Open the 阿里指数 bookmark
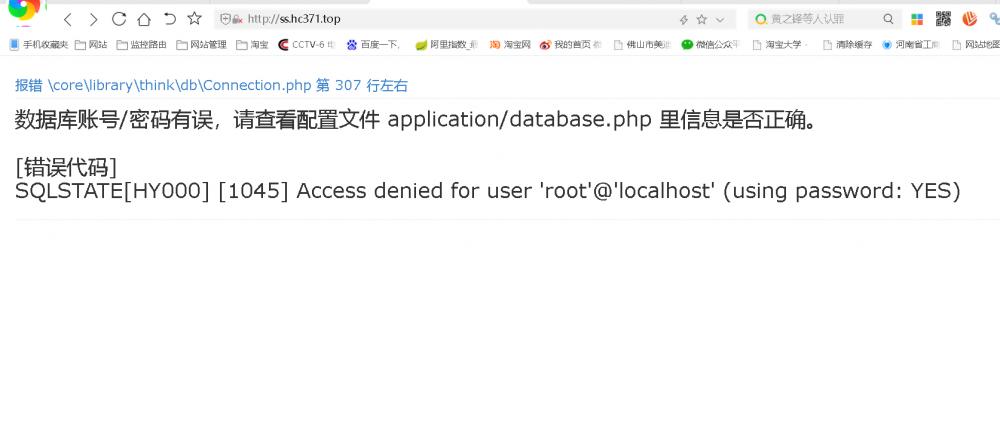 pos(446,45)
